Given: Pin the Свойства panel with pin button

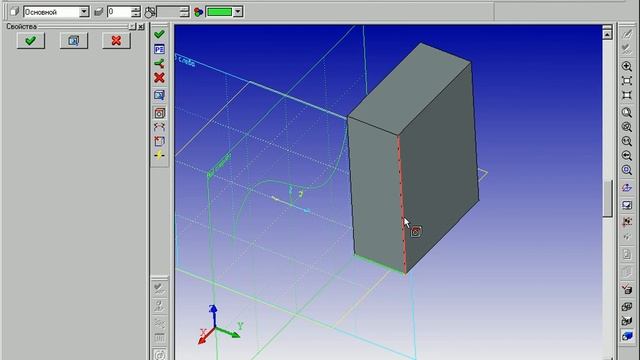Looking at the screenshot, I should pos(132,27).
